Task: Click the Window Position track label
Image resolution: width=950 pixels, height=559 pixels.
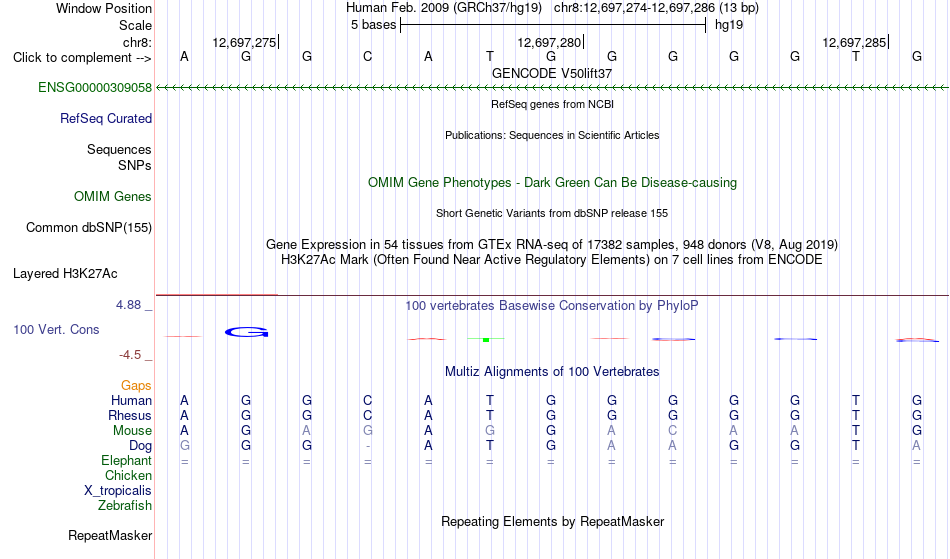Action: (104, 8)
